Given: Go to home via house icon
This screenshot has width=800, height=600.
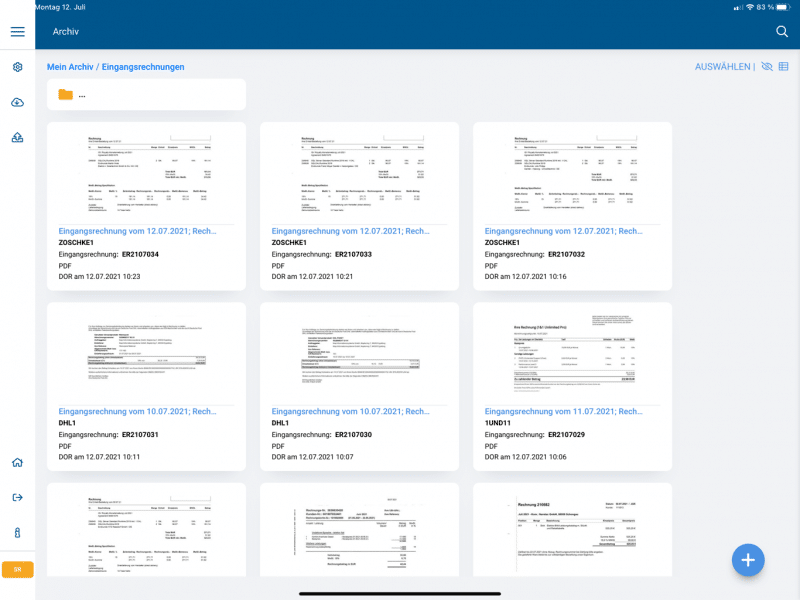Looking at the screenshot, I should [x=17, y=463].
